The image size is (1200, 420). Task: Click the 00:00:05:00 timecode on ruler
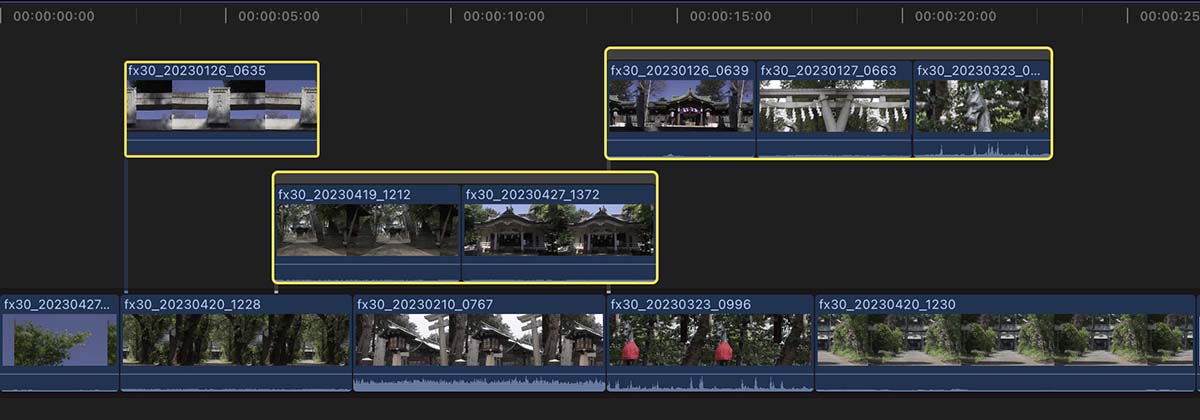coord(279,16)
